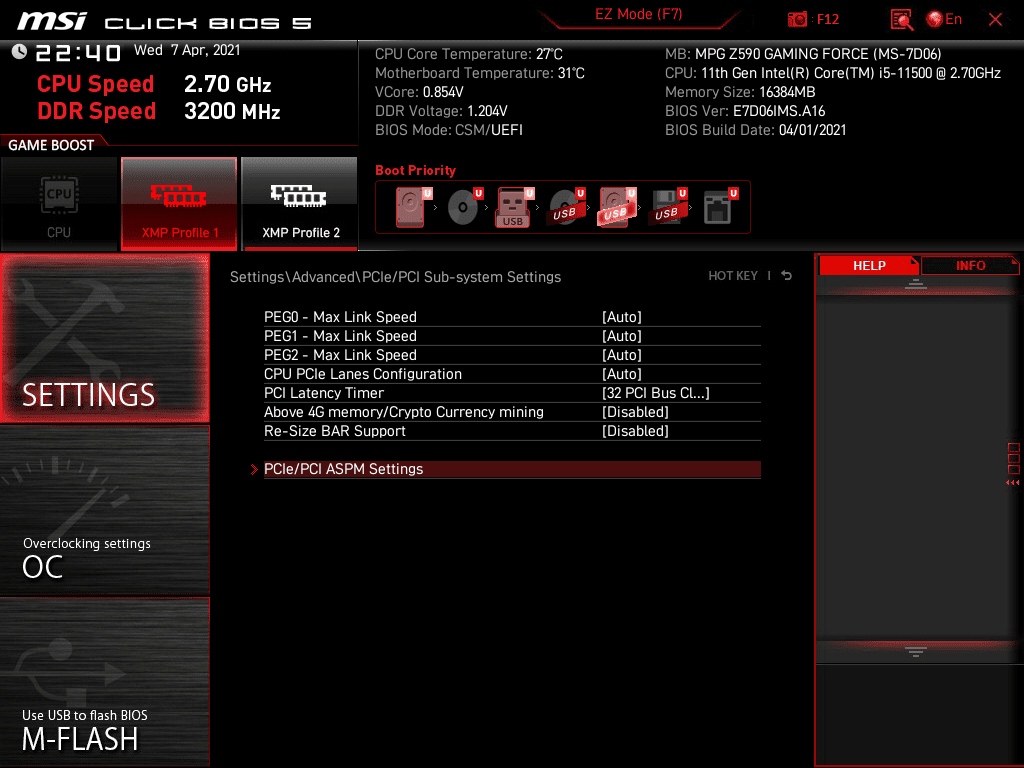Switch to EZ Mode (F7)

(639, 14)
